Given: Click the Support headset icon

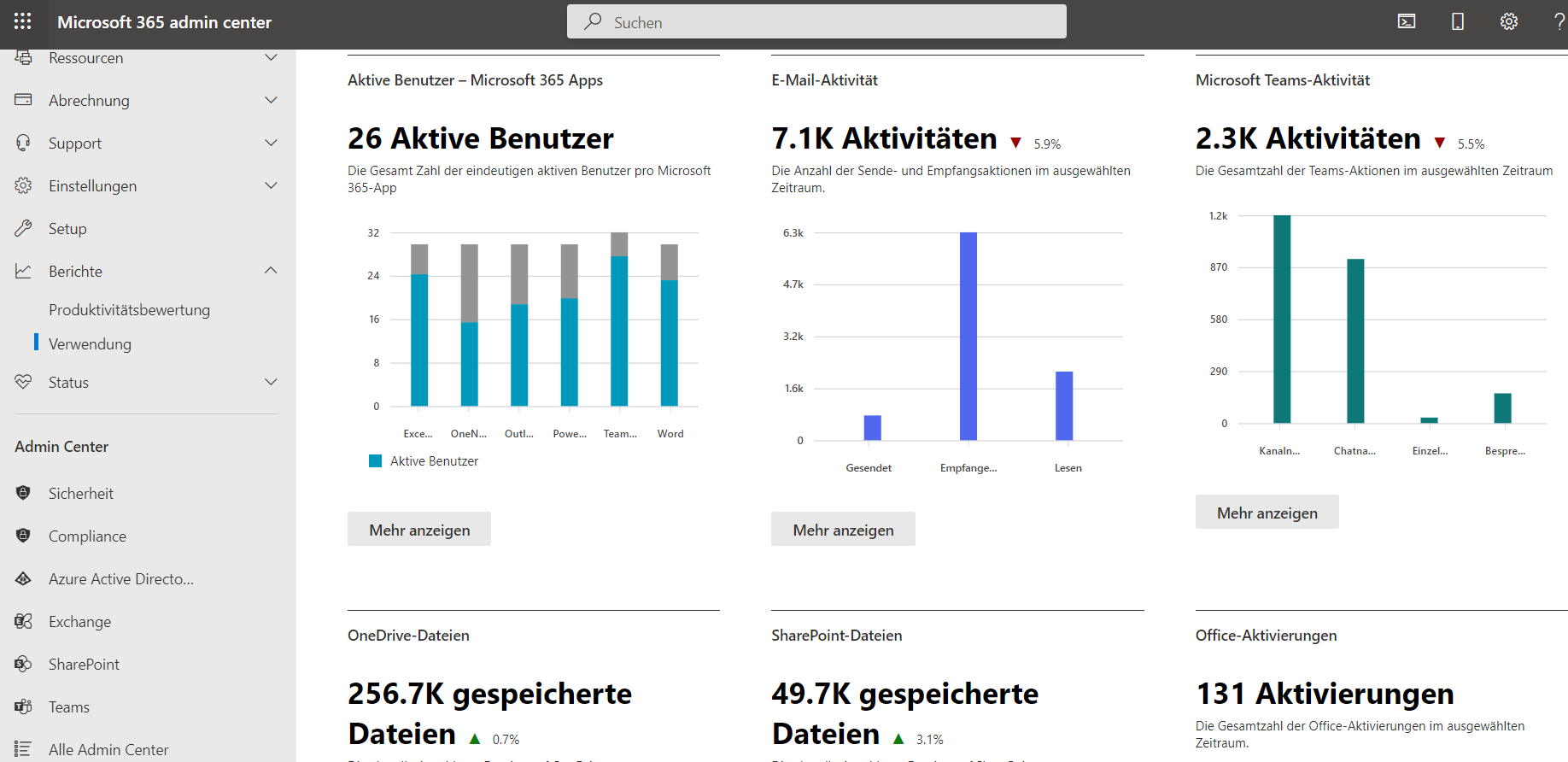Looking at the screenshot, I should pos(23,143).
